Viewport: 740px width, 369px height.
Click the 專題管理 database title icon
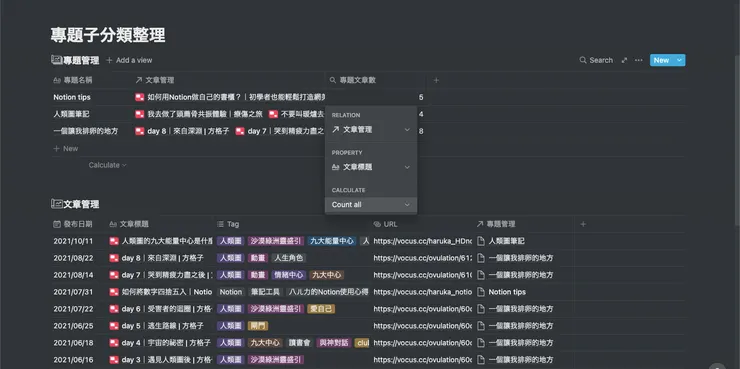click(x=57, y=60)
